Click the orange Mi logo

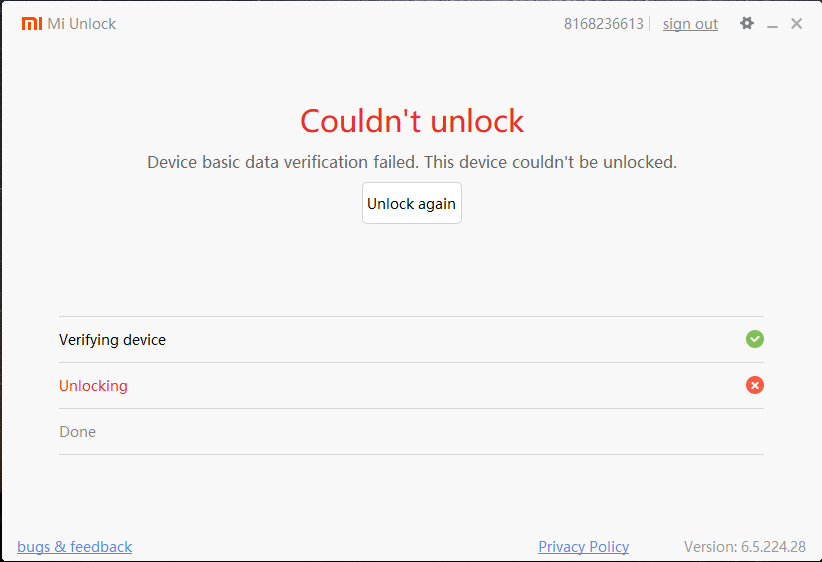click(31, 24)
